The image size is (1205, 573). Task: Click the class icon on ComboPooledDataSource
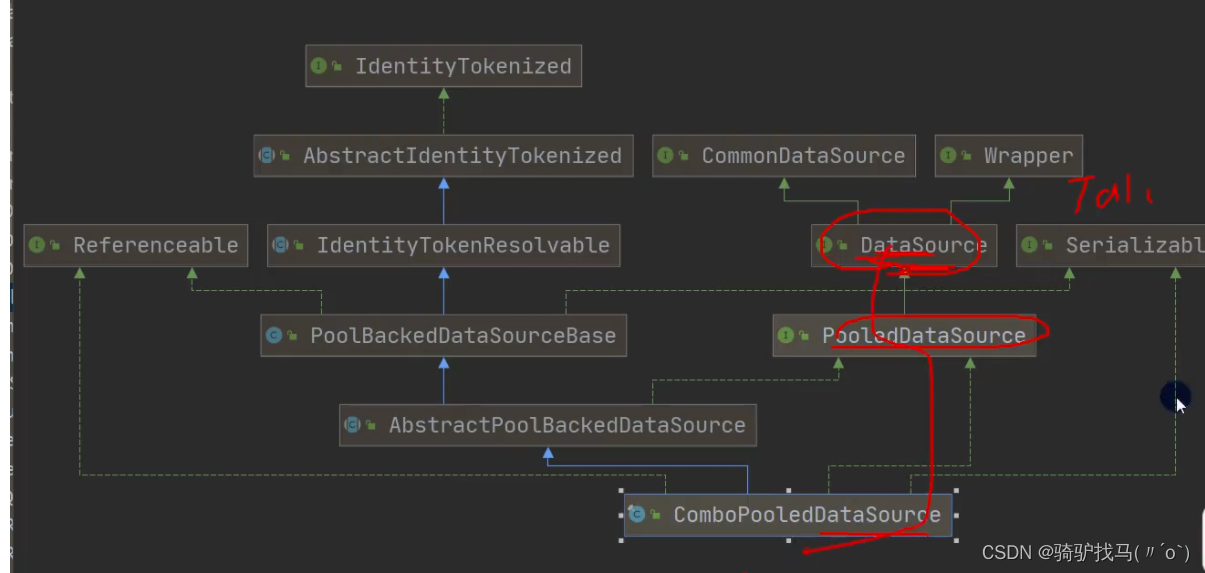coord(637,515)
